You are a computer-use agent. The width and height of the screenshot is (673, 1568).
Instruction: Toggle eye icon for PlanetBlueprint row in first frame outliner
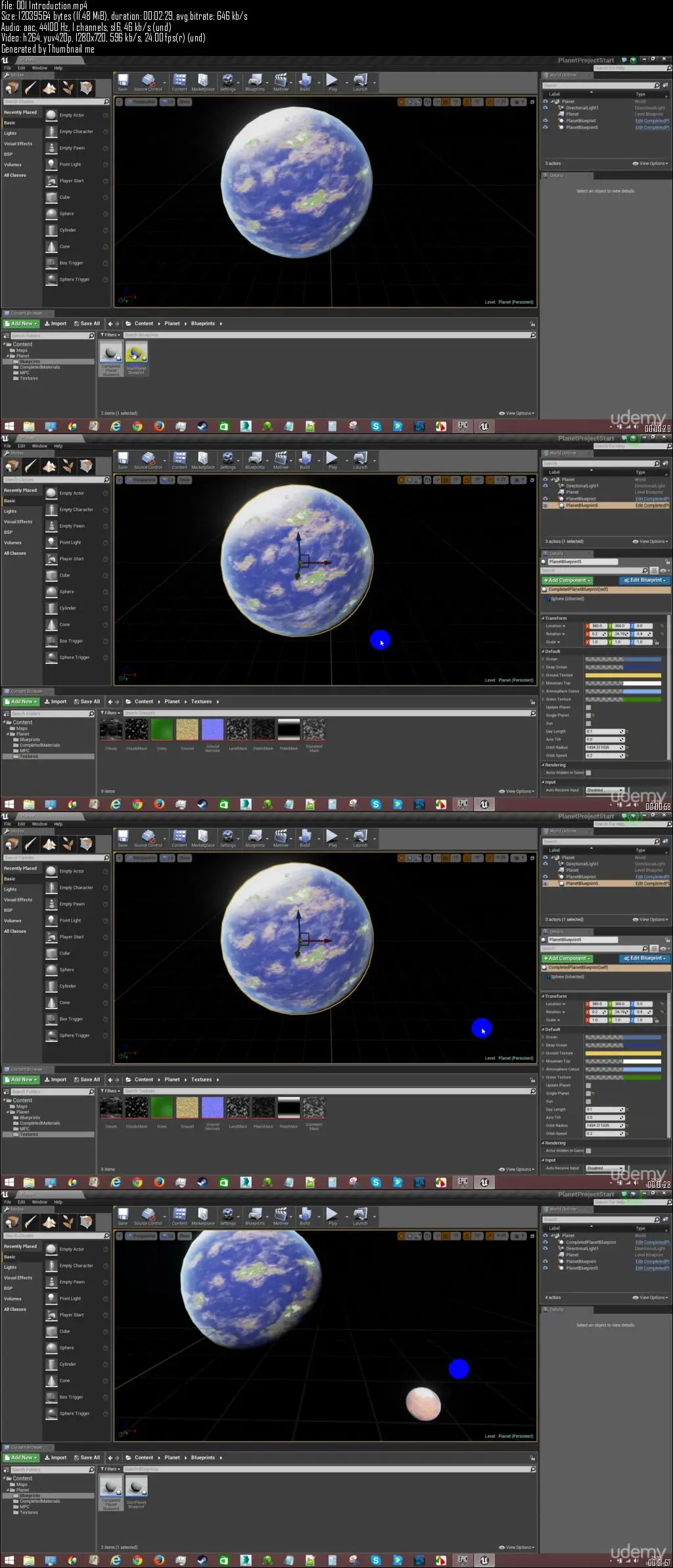click(x=545, y=121)
